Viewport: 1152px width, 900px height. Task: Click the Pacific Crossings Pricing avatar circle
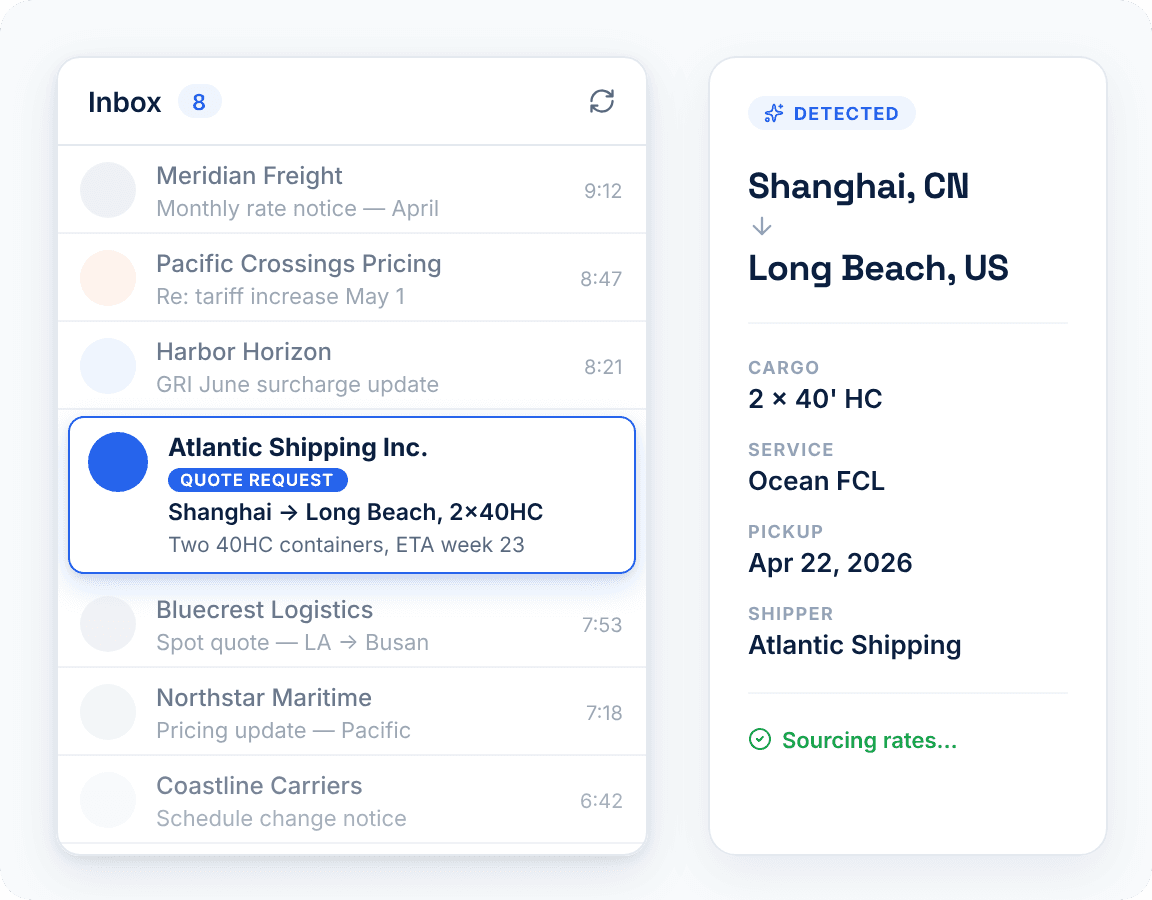108,278
